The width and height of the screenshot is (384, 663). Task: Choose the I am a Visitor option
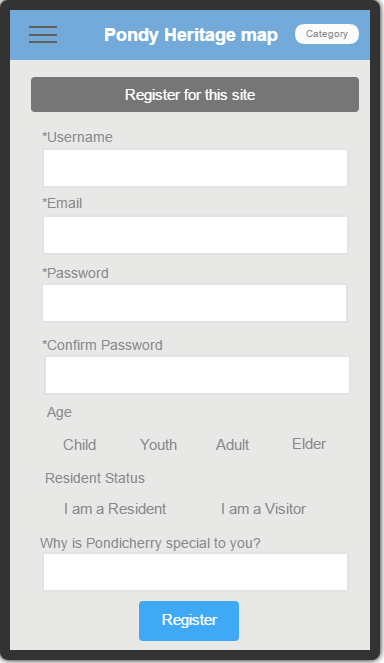coord(263,509)
